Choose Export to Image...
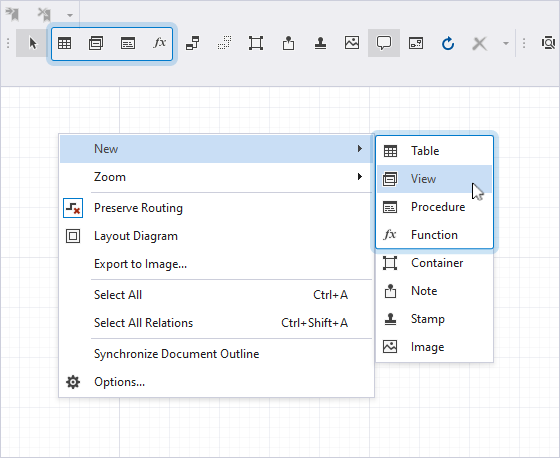The height and width of the screenshot is (458, 560). pyautogui.click(x=216, y=264)
